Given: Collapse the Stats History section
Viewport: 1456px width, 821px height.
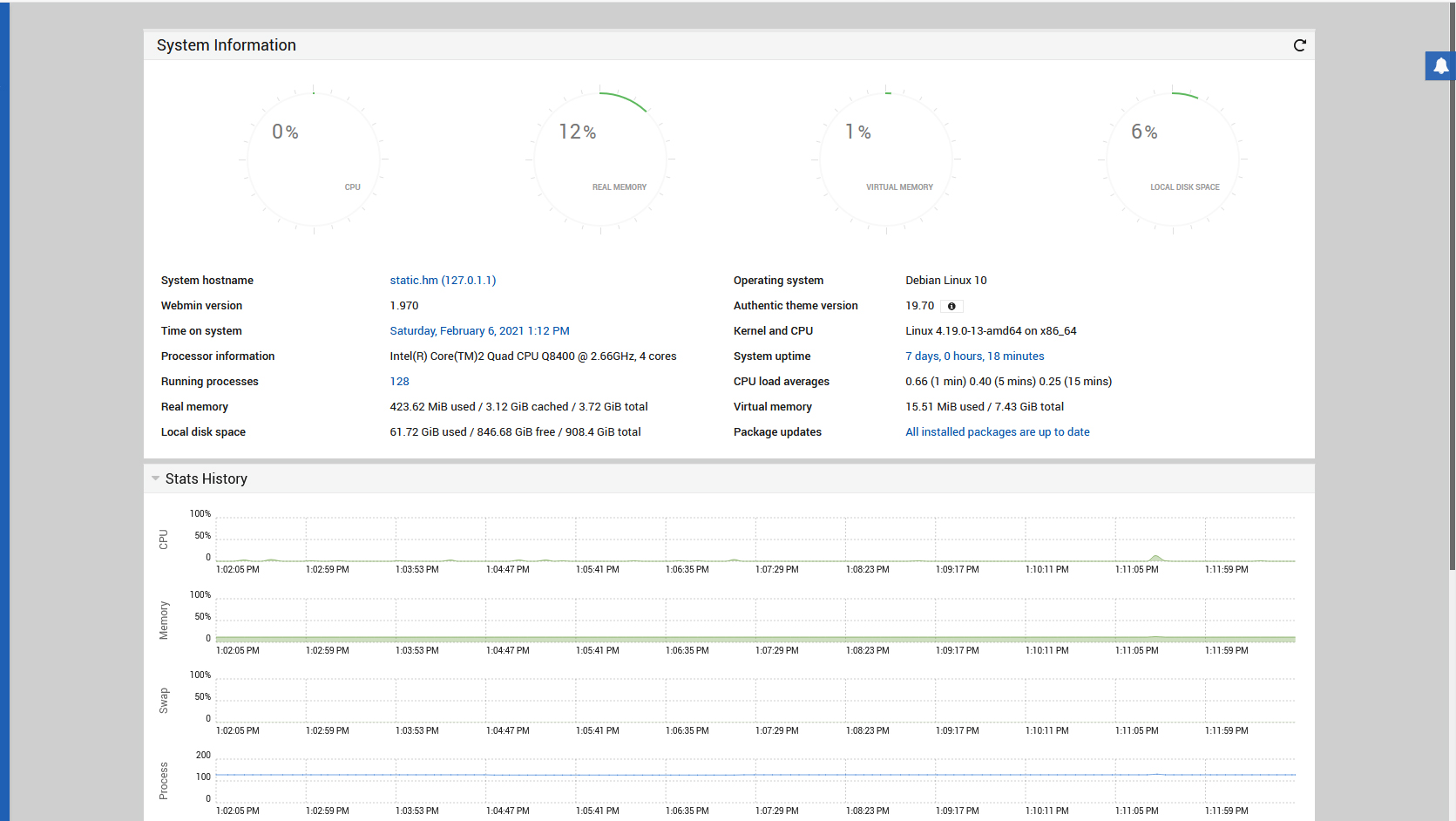Looking at the screenshot, I should [155, 478].
